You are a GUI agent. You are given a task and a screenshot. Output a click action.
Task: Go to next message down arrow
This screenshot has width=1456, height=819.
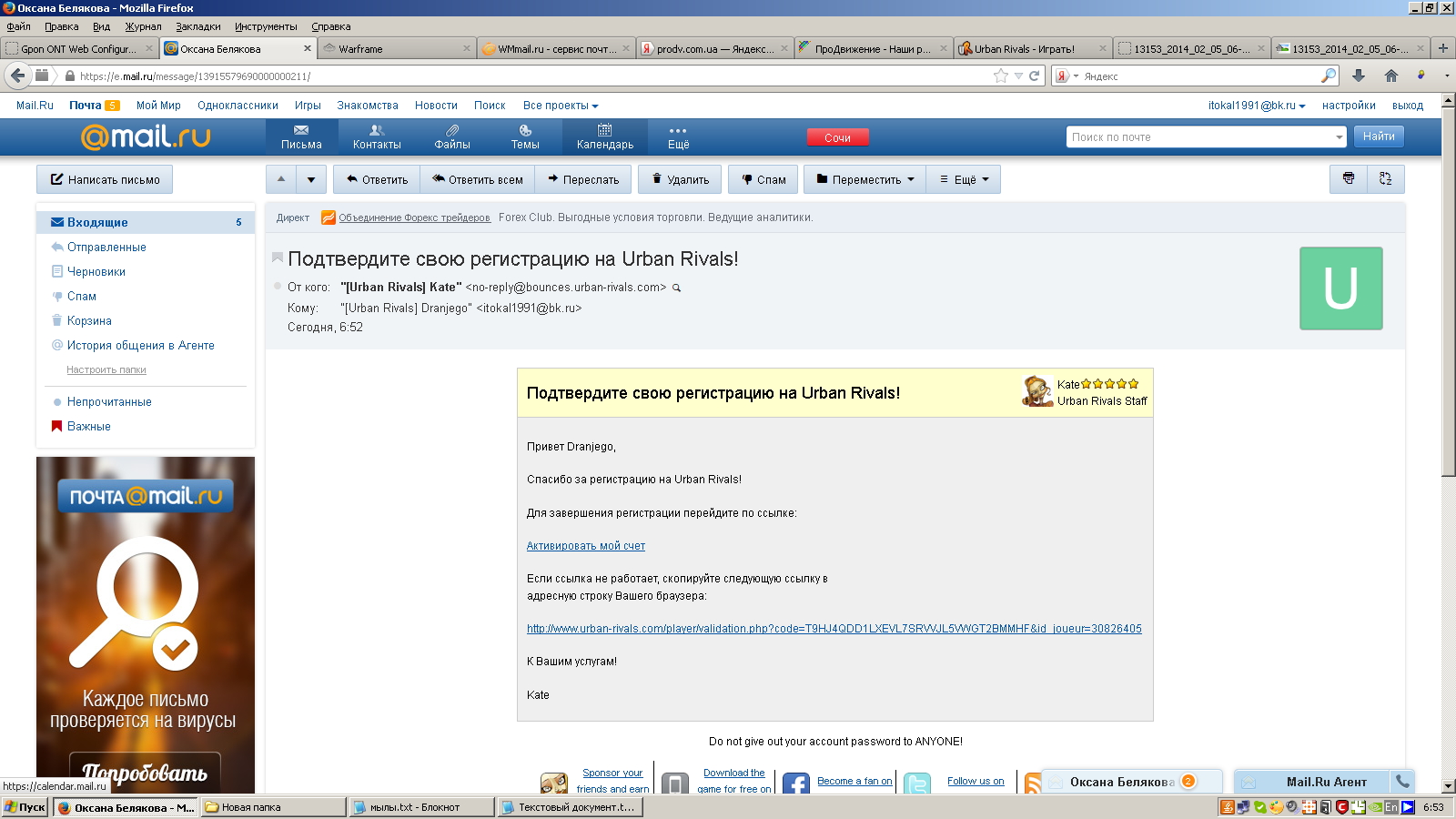coord(311,179)
